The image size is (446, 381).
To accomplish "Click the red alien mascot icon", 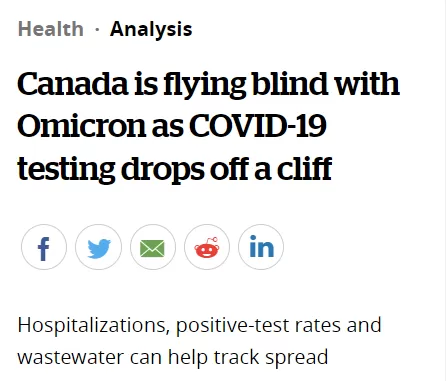I will (207, 247).
